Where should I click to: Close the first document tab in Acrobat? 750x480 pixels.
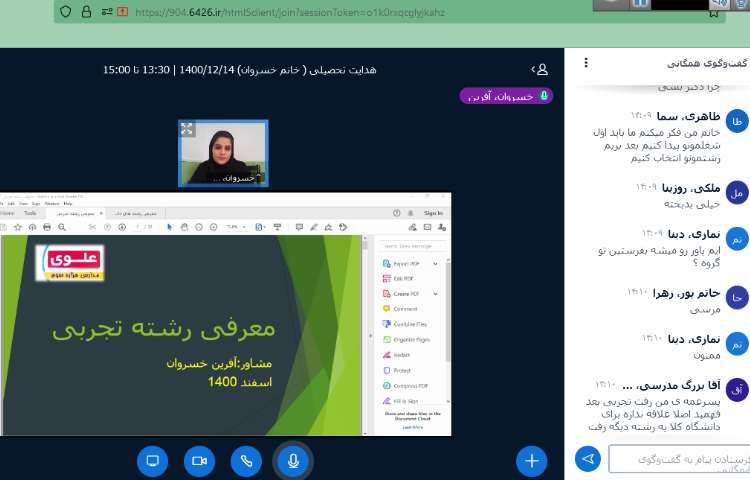(x=101, y=213)
